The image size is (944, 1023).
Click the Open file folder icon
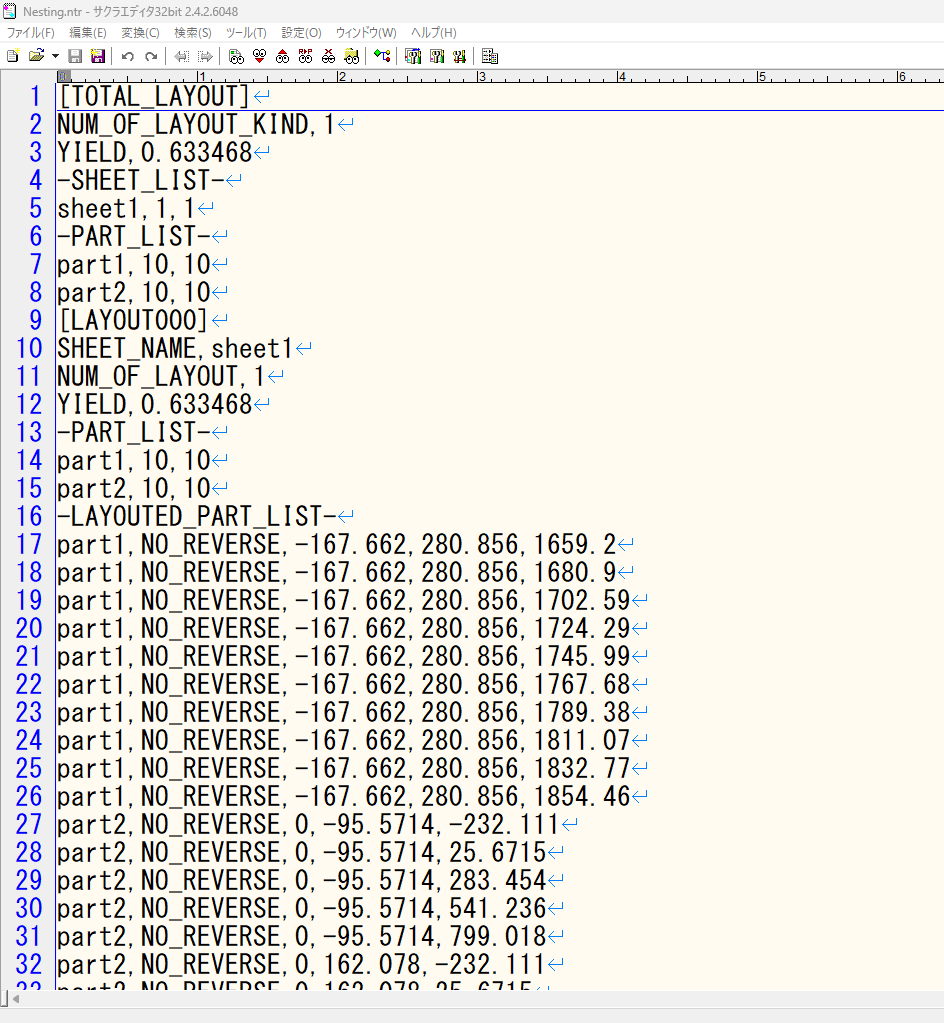click(x=36, y=56)
